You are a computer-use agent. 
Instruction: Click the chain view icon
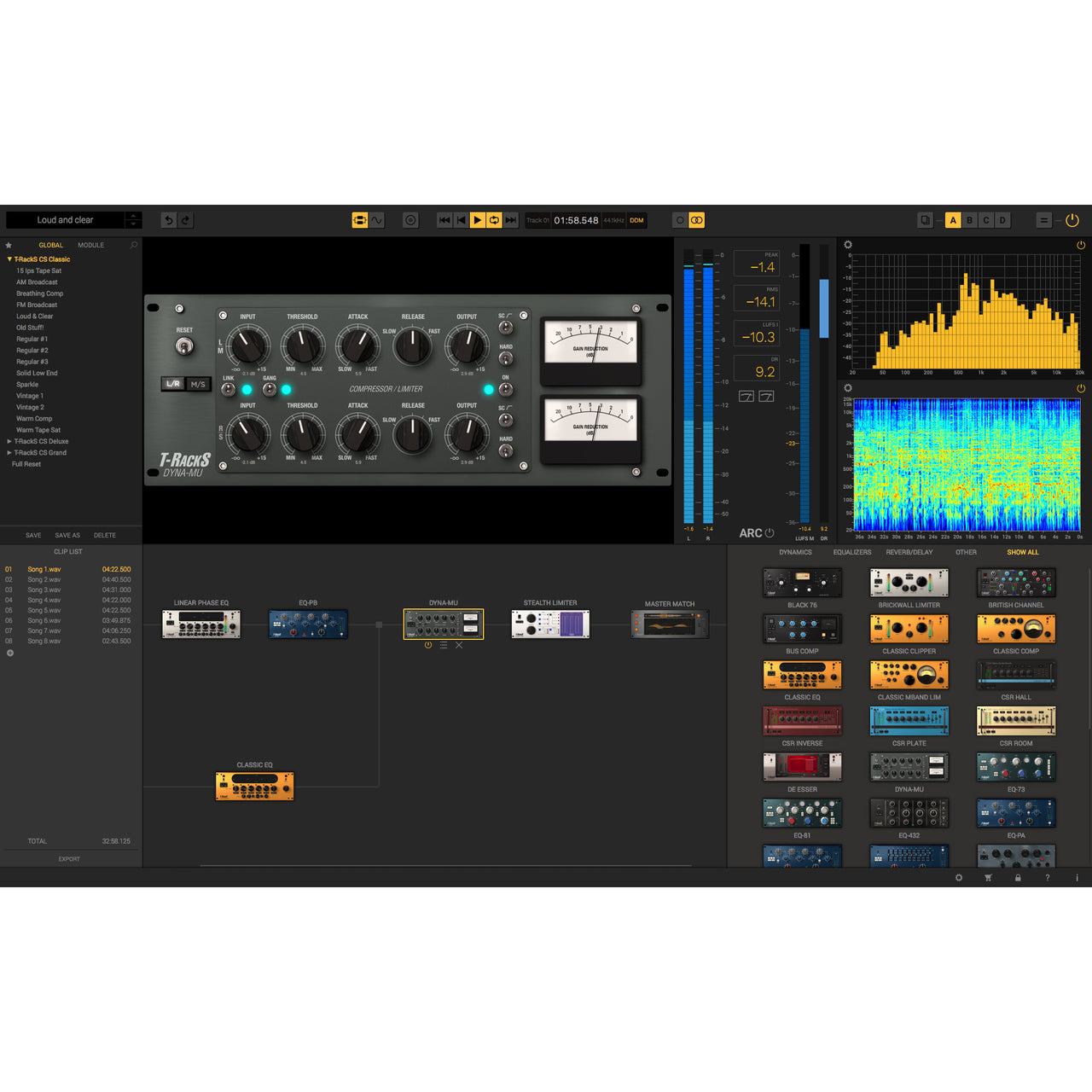[359, 220]
